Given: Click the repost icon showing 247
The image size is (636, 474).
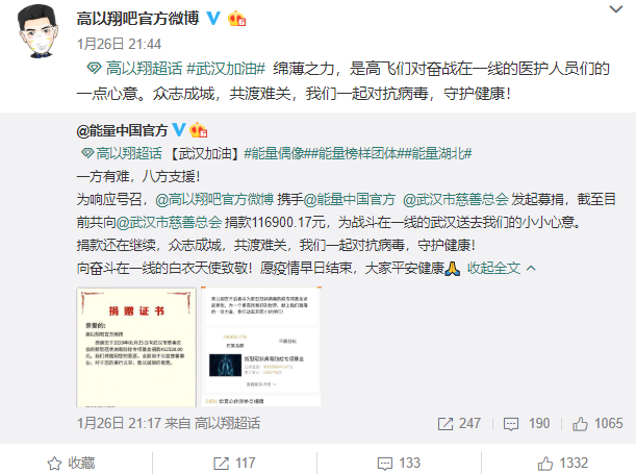Looking at the screenshot, I should 459,424.
